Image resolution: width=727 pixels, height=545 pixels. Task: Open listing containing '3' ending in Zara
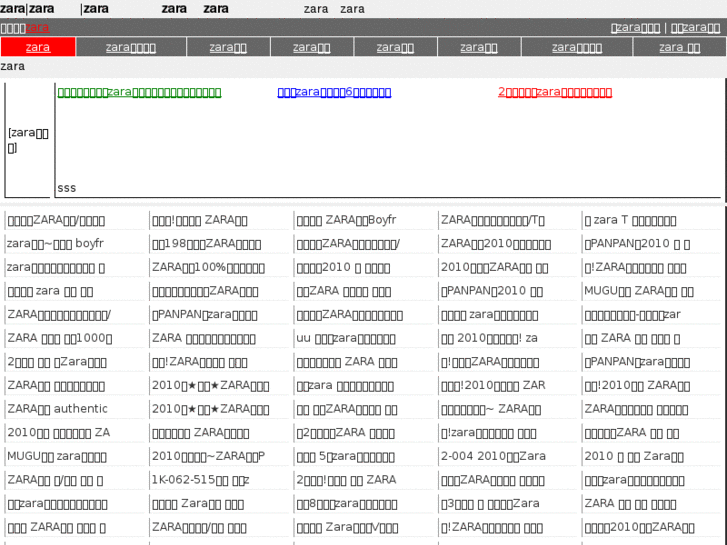click(490, 504)
